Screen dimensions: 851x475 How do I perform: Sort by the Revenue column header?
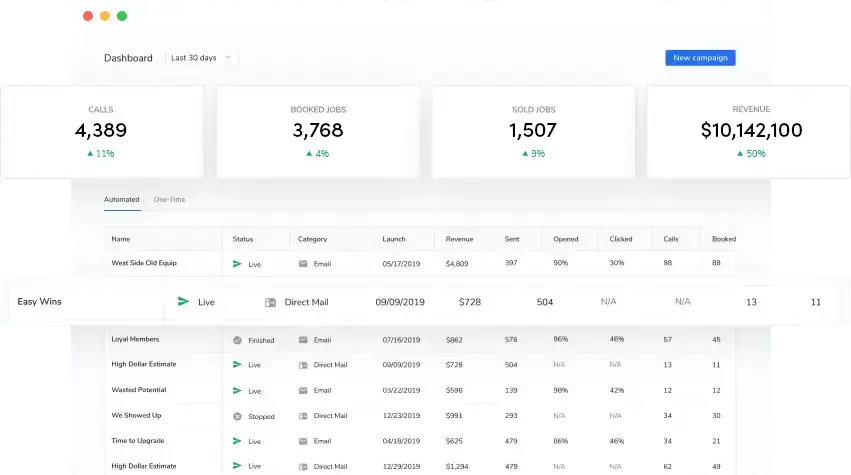click(x=459, y=239)
